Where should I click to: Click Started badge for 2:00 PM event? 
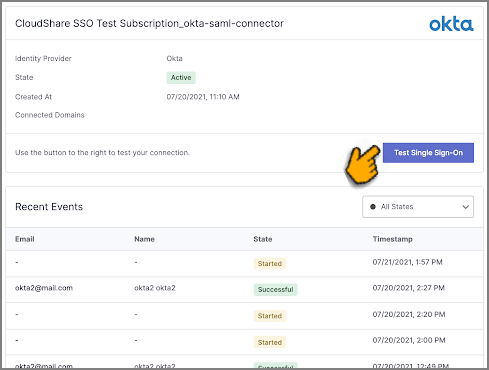[270, 342]
